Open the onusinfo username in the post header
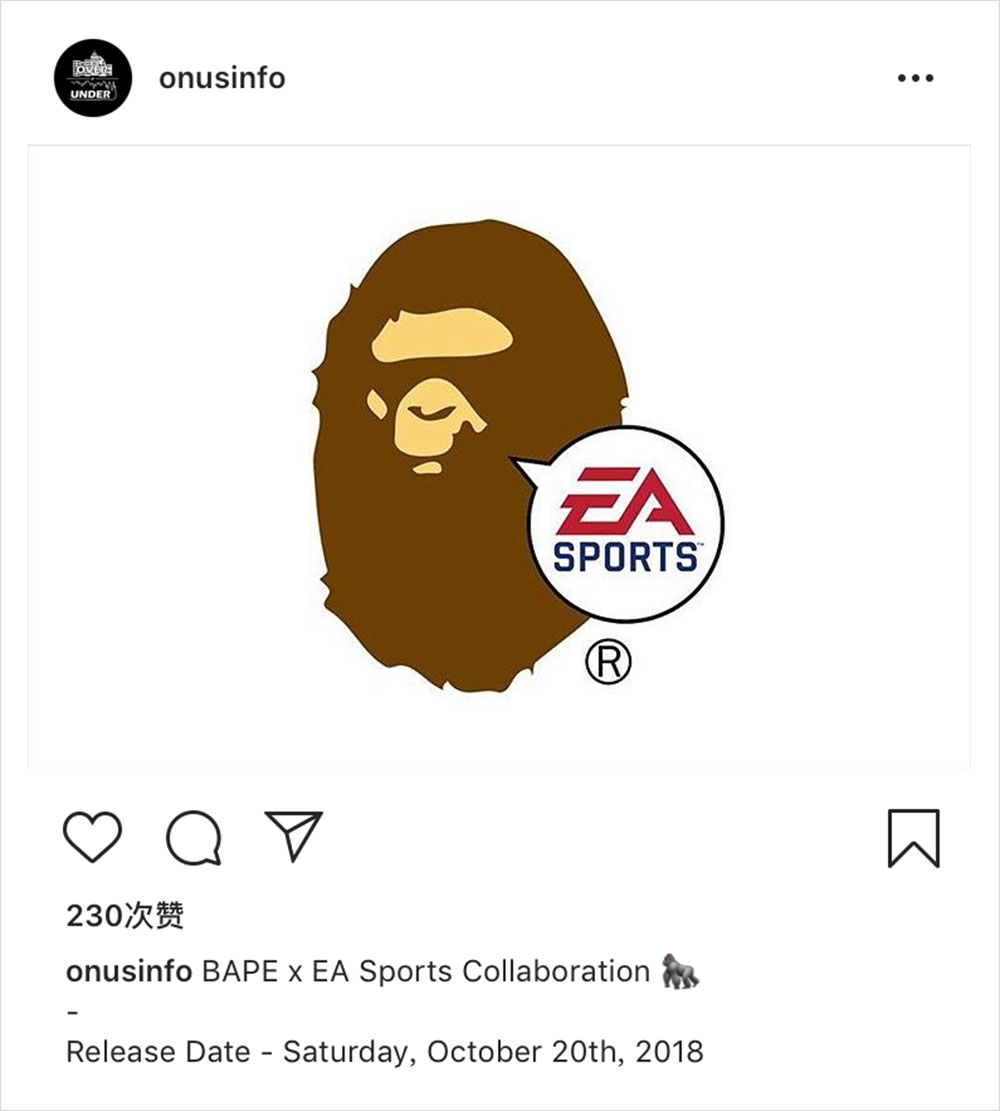 pyautogui.click(x=222, y=78)
